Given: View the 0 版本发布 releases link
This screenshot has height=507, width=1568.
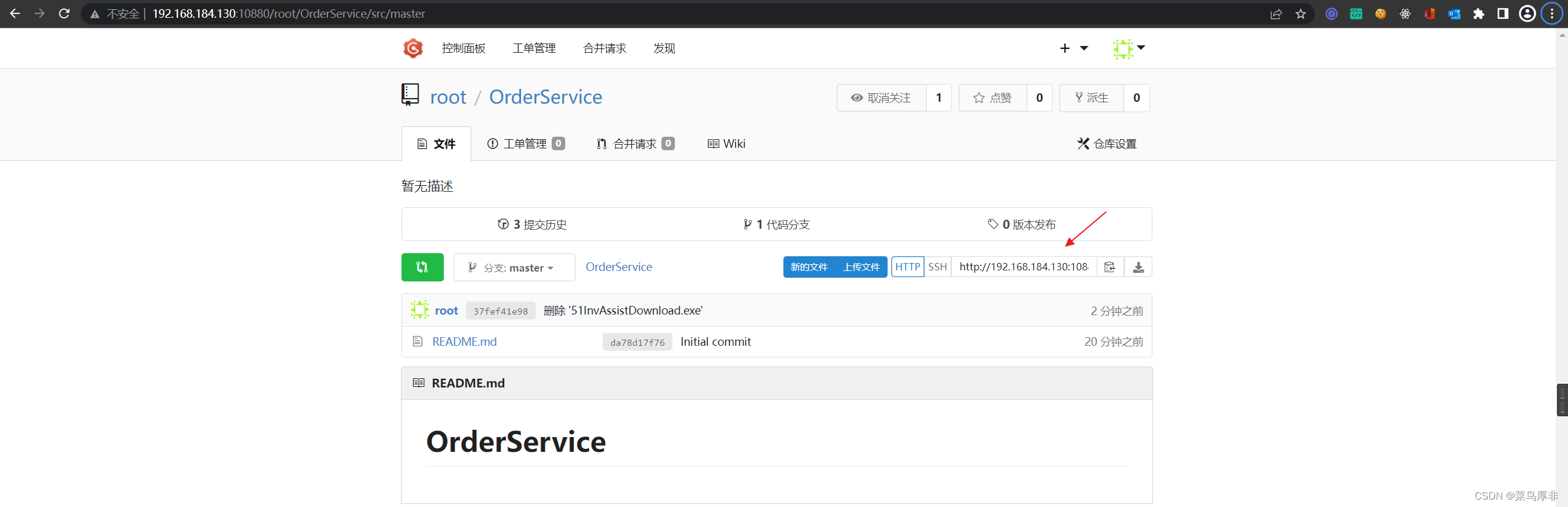Looking at the screenshot, I should pos(1022,224).
